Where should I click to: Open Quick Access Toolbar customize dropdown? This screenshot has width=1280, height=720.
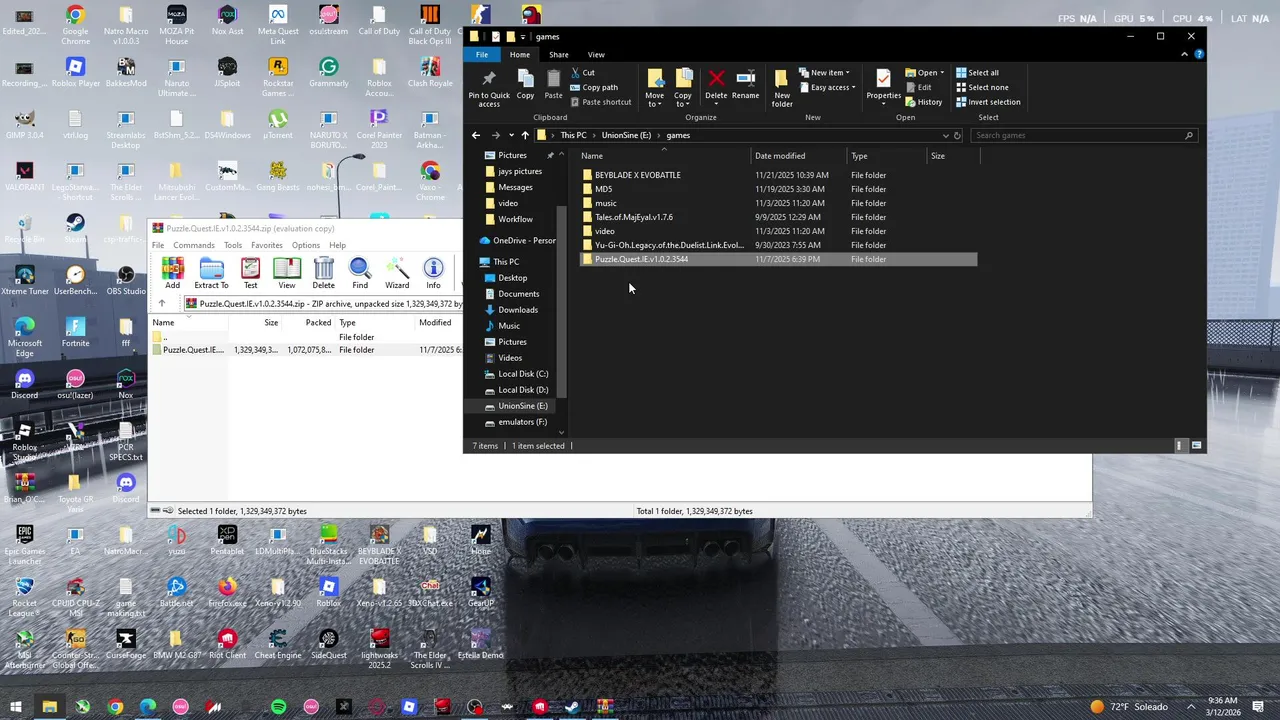coord(522,37)
